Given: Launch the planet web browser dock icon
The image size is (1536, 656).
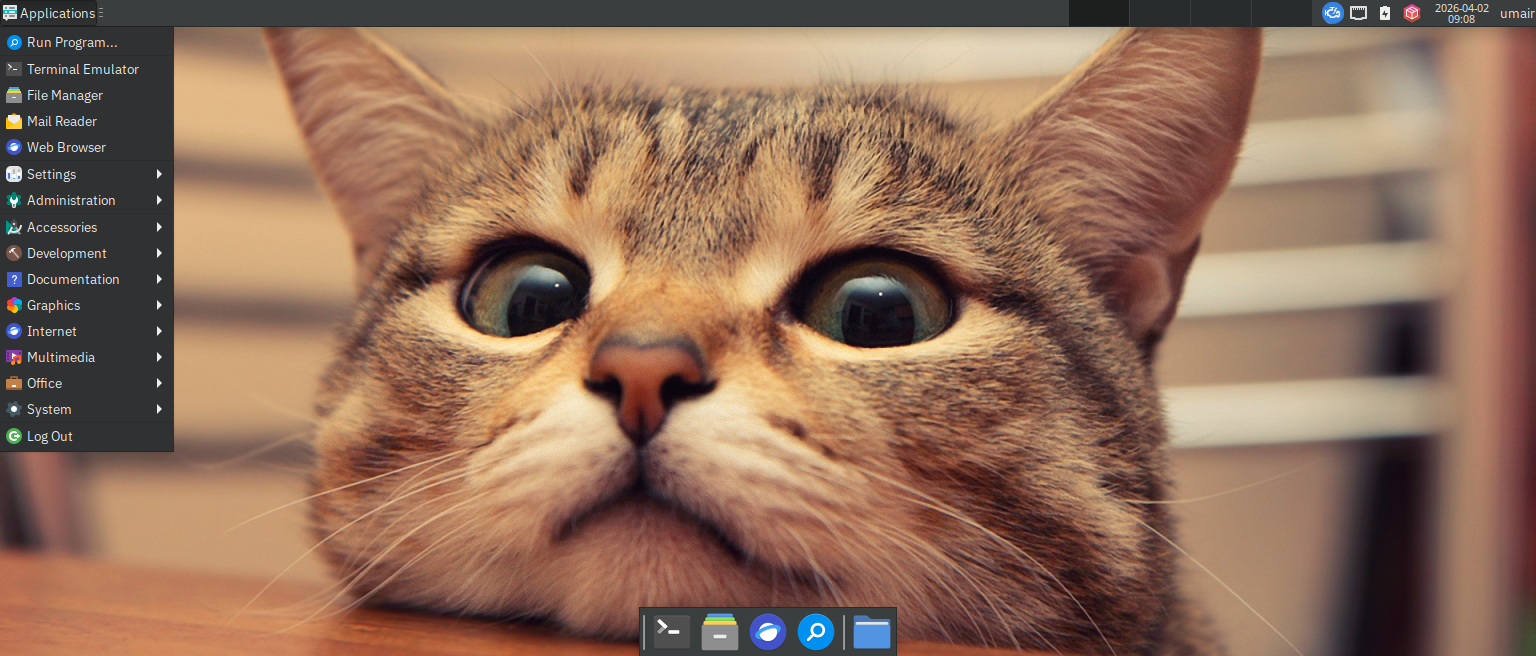Looking at the screenshot, I should point(768,631).
